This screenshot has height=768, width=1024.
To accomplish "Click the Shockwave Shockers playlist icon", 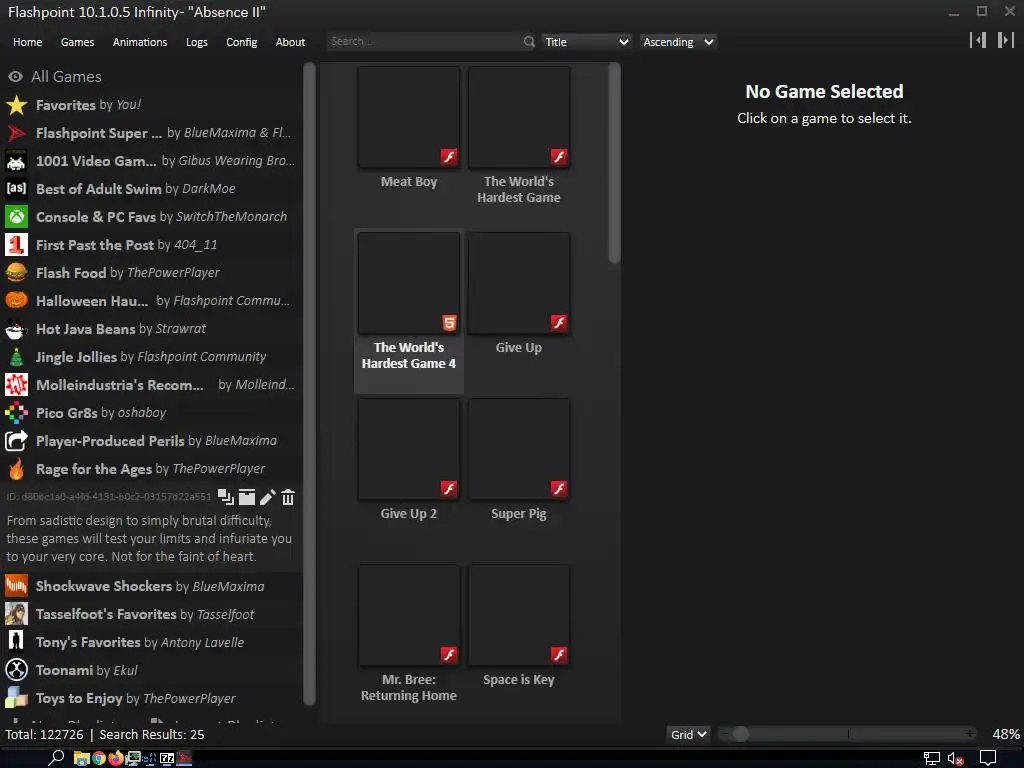I will [x=16, y=586].
